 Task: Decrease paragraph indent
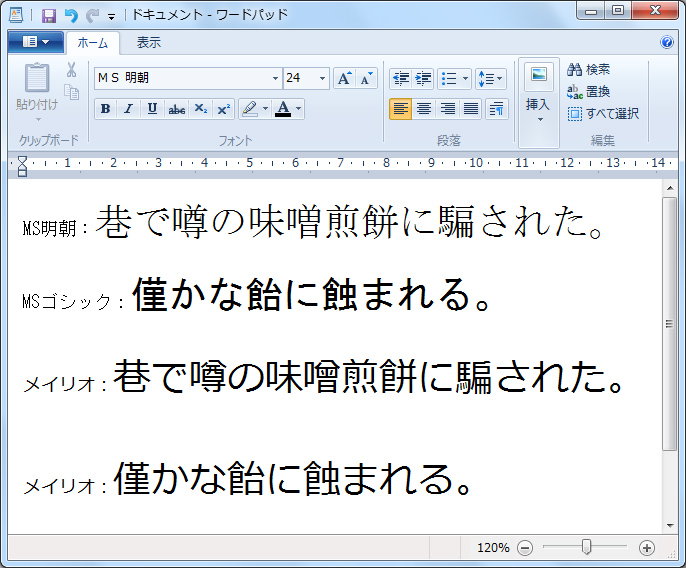(400, 79)
